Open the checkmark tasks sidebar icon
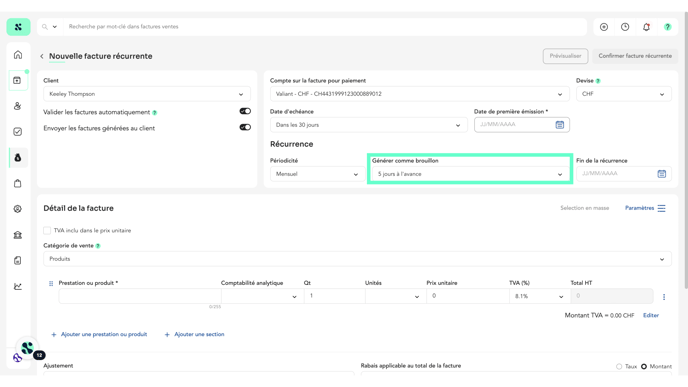Screen dimensions: 688x387 pos(18,132)
